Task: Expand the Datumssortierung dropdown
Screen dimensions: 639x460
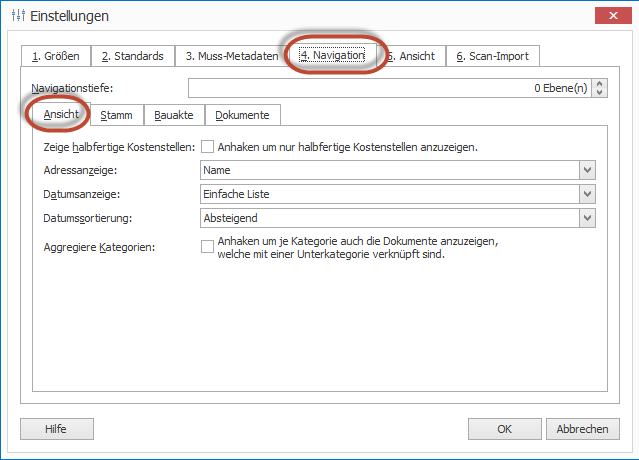Action: click(x=587, y=216)
